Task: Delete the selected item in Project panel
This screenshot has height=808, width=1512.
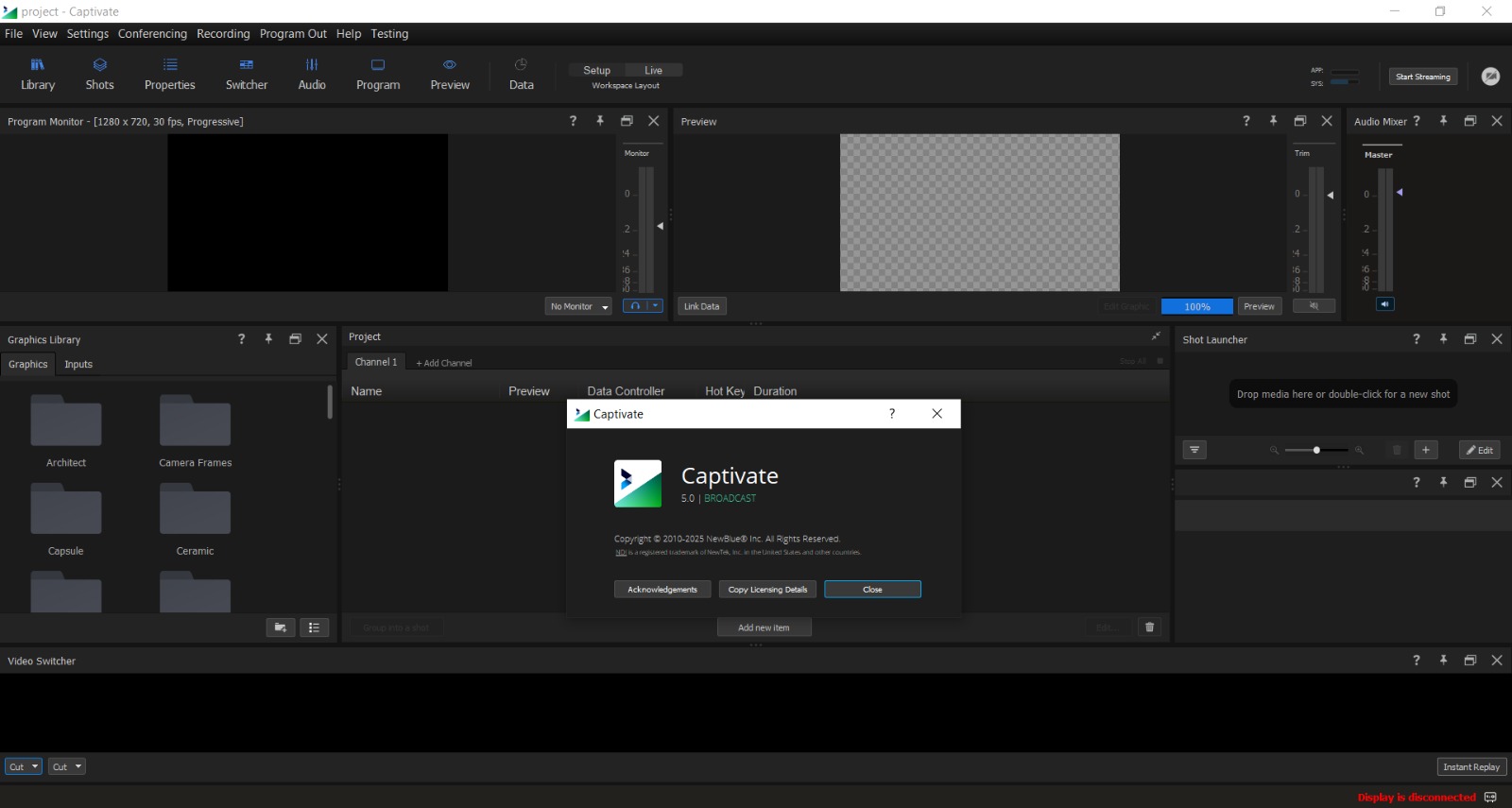Action: [x=1149, y=627]
